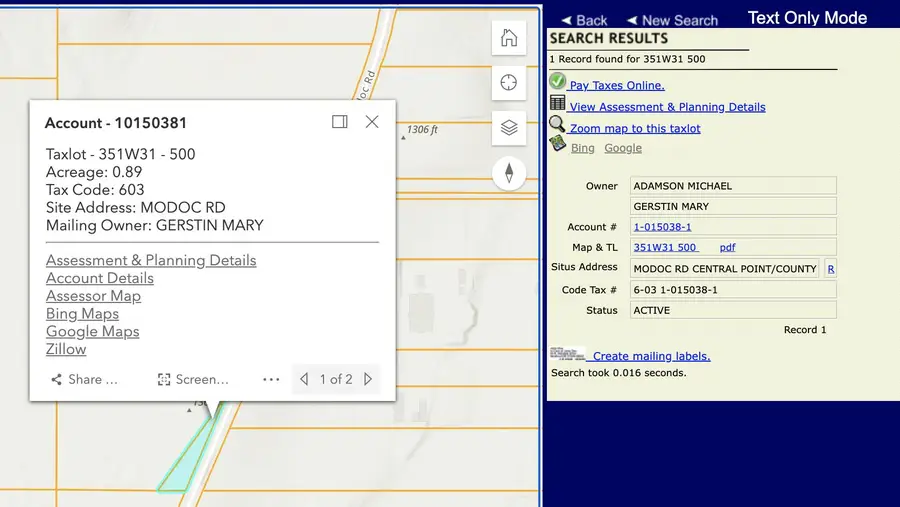Open Bing Maps link in popup

(x=82, y=314)
